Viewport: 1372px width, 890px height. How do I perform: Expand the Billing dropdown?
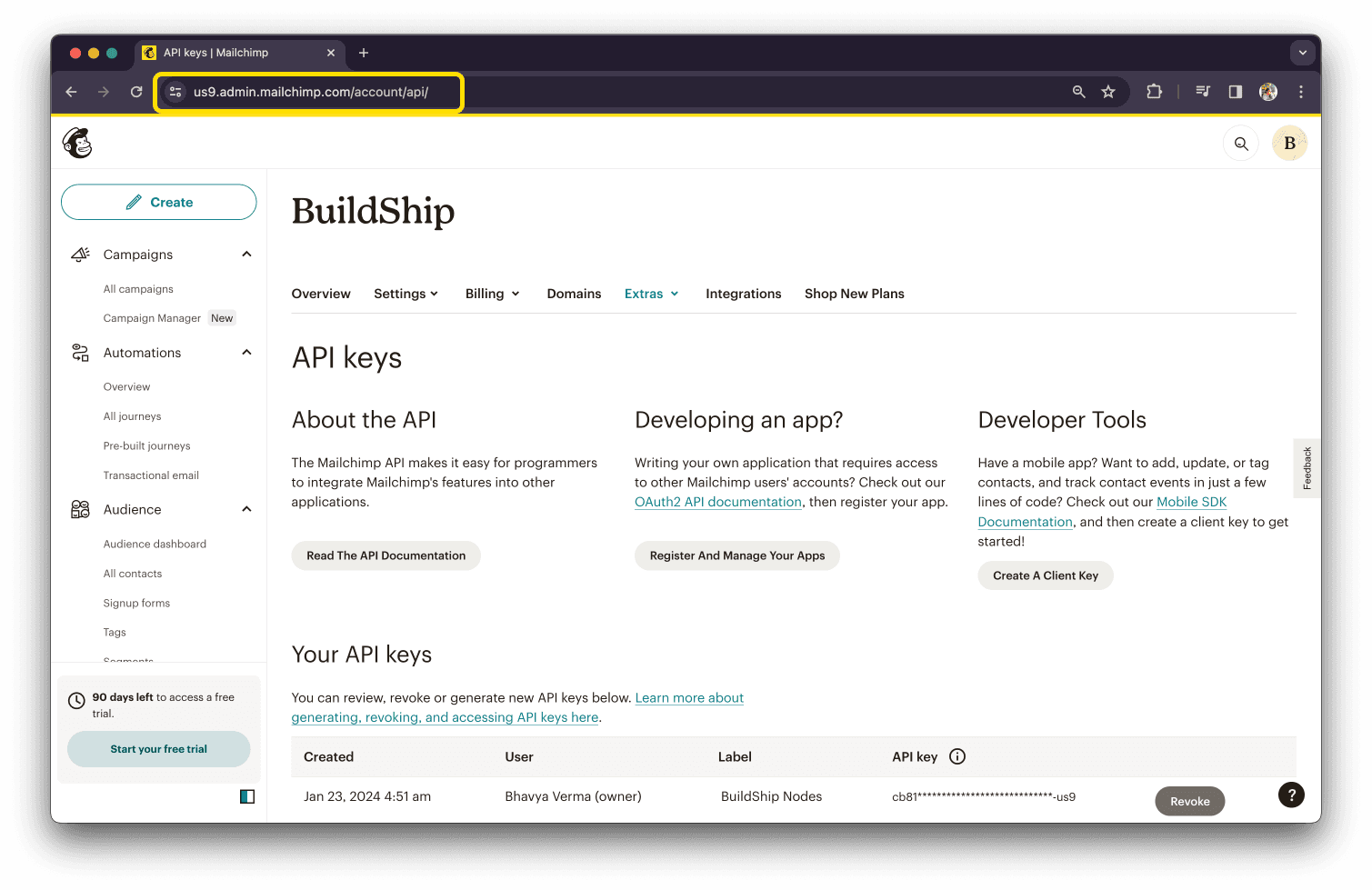coord(492,294)
